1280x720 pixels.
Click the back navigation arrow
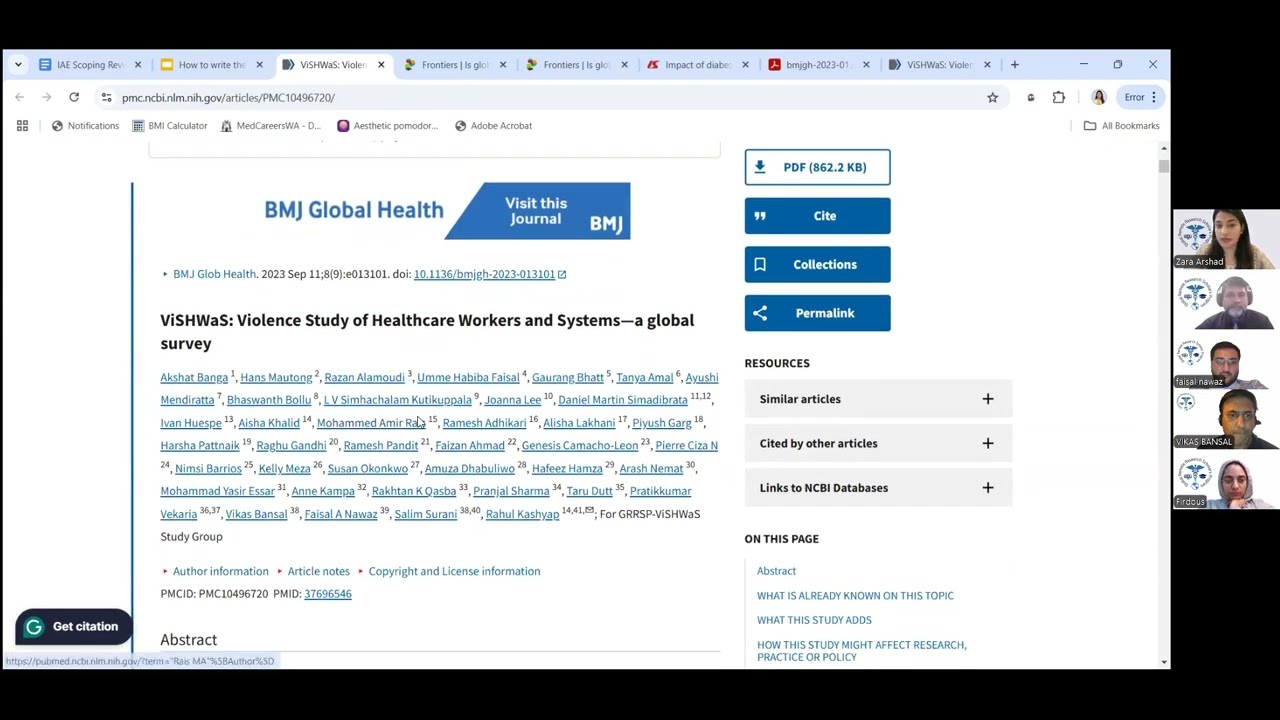20,97
